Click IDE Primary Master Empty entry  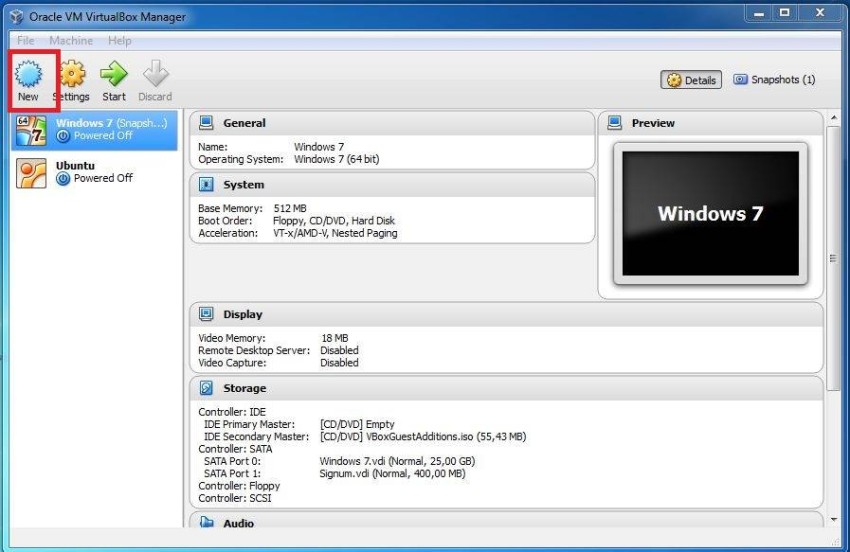point(357,424)
